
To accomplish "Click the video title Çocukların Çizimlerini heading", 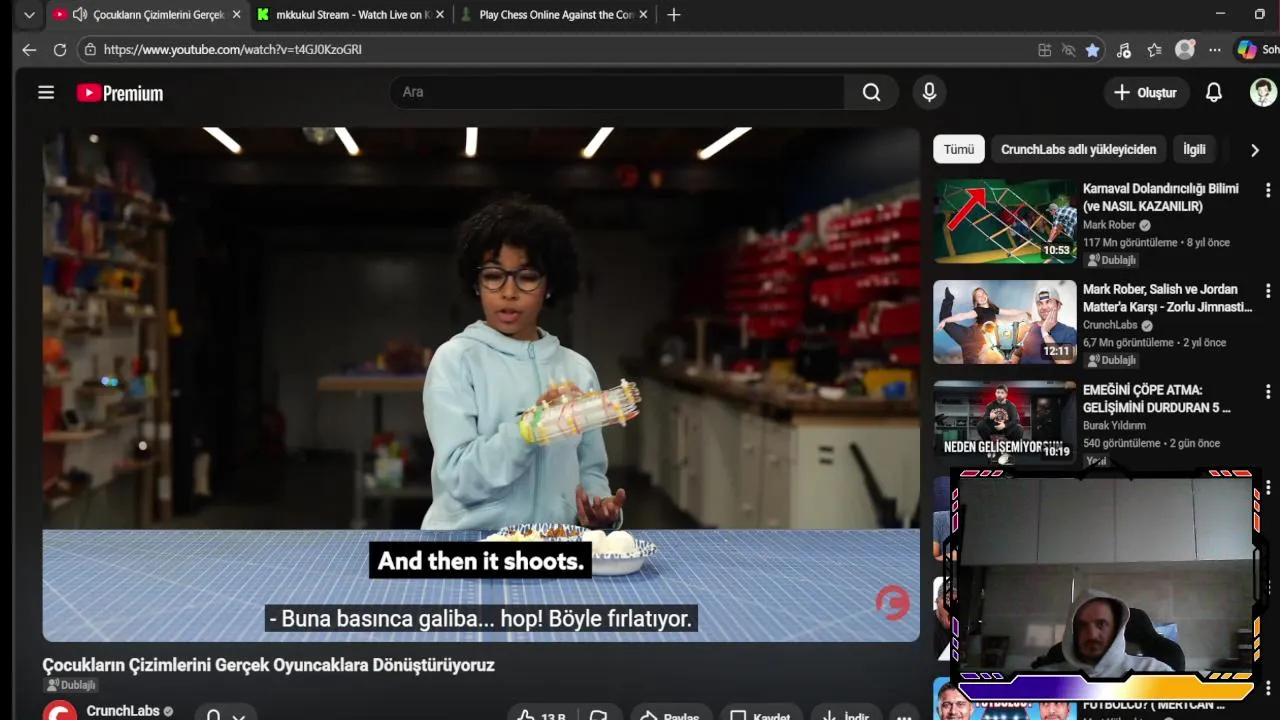I will point(268,665).
